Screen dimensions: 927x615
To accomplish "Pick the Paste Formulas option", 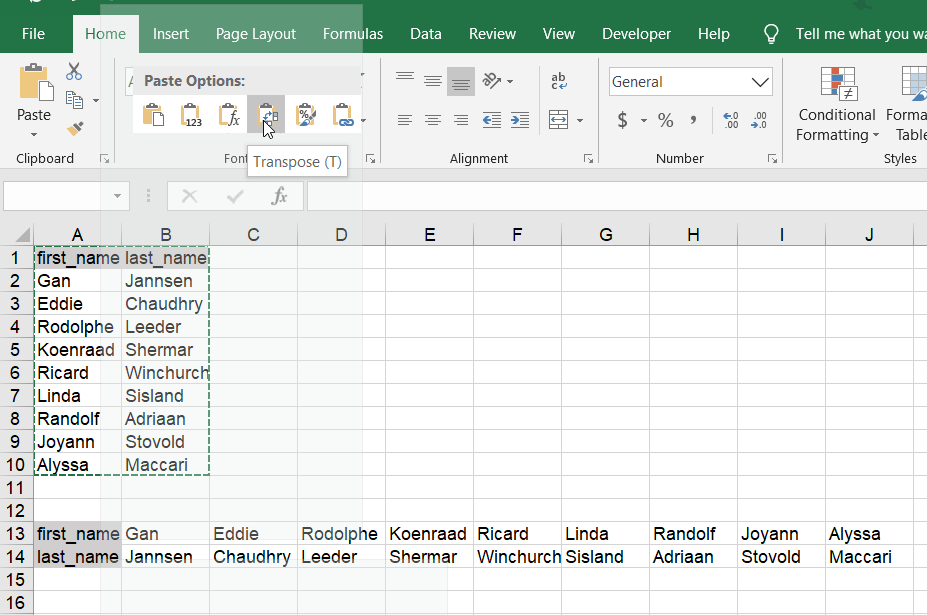I will [229, 114].
